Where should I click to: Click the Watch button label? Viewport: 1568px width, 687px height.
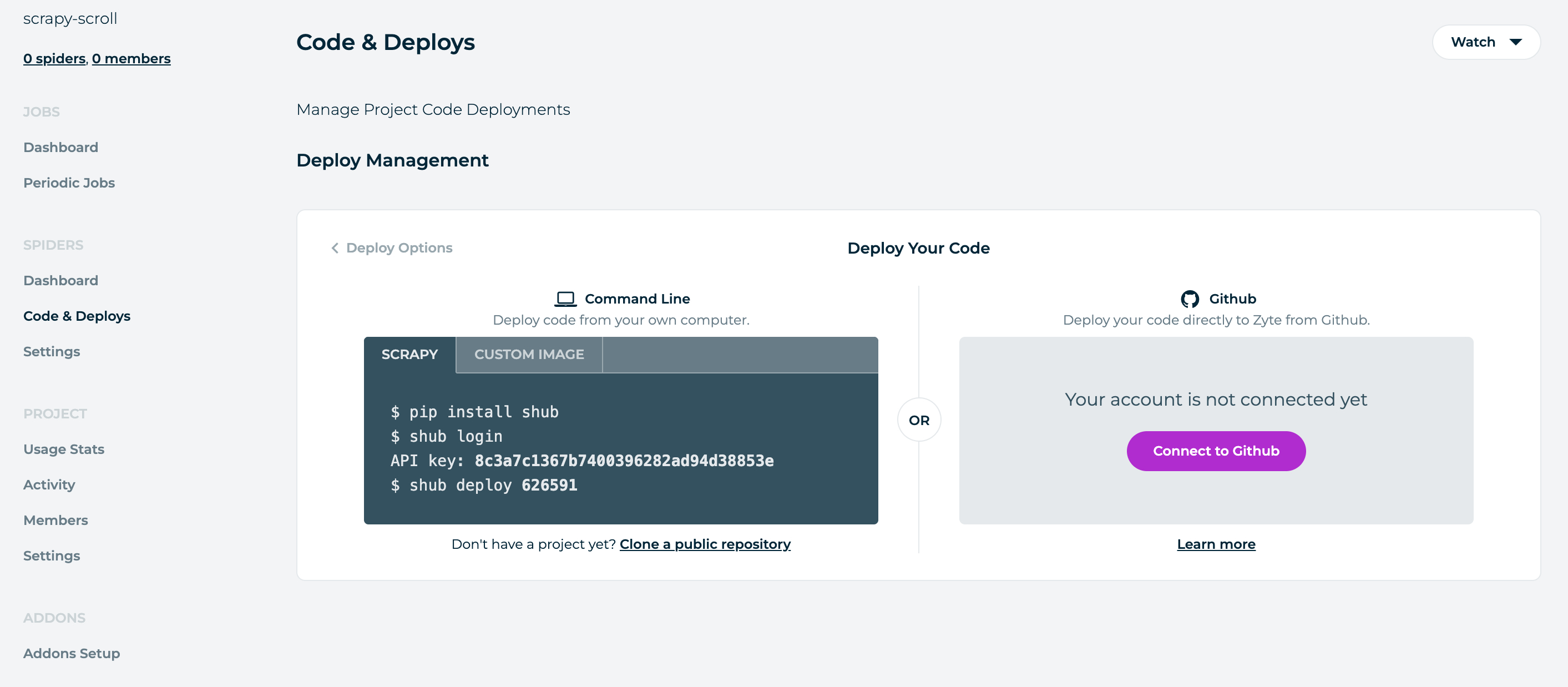coord(1473,42)
